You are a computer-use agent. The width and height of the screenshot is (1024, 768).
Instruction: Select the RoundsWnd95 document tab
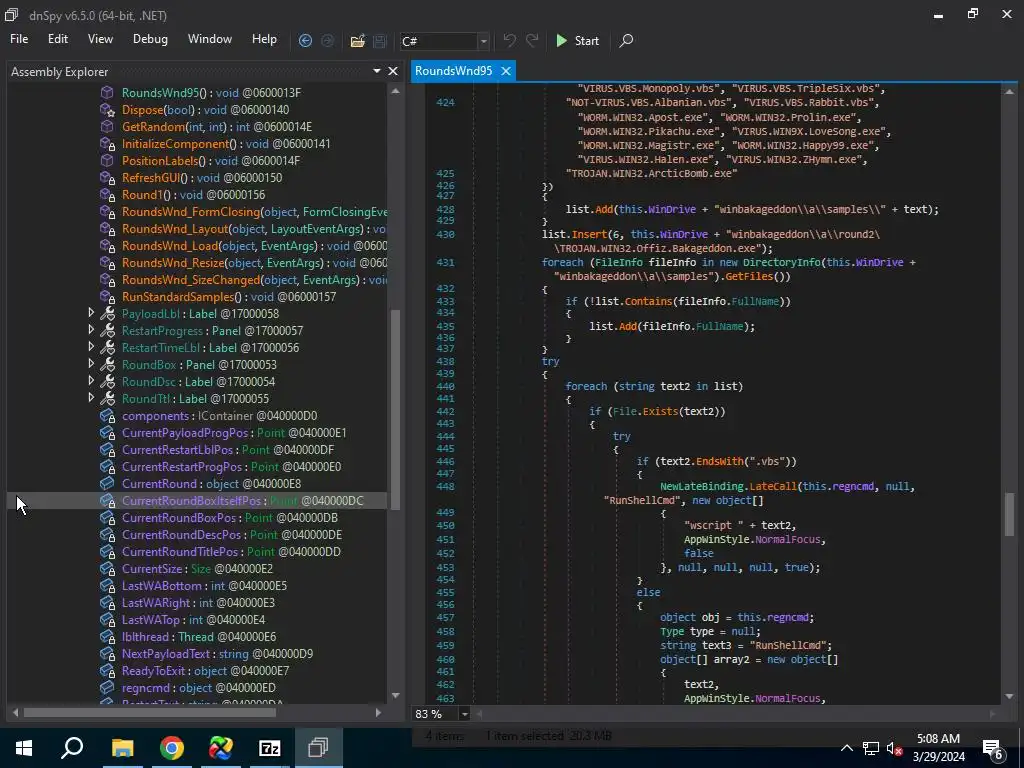pyautogui.click(x=453, y=71)
